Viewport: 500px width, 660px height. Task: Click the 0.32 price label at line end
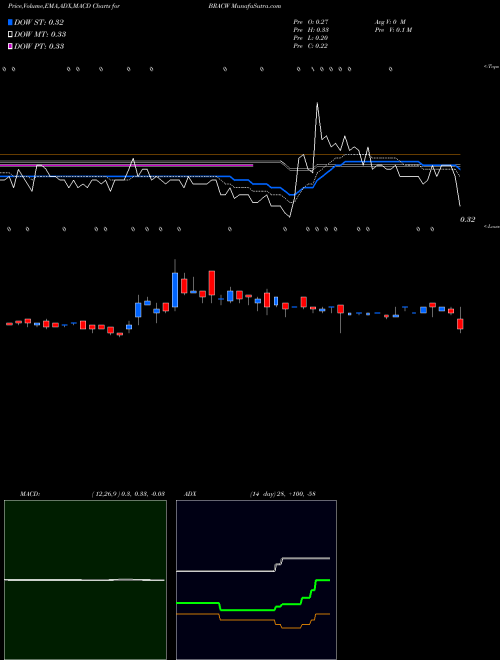coord(468,219)
